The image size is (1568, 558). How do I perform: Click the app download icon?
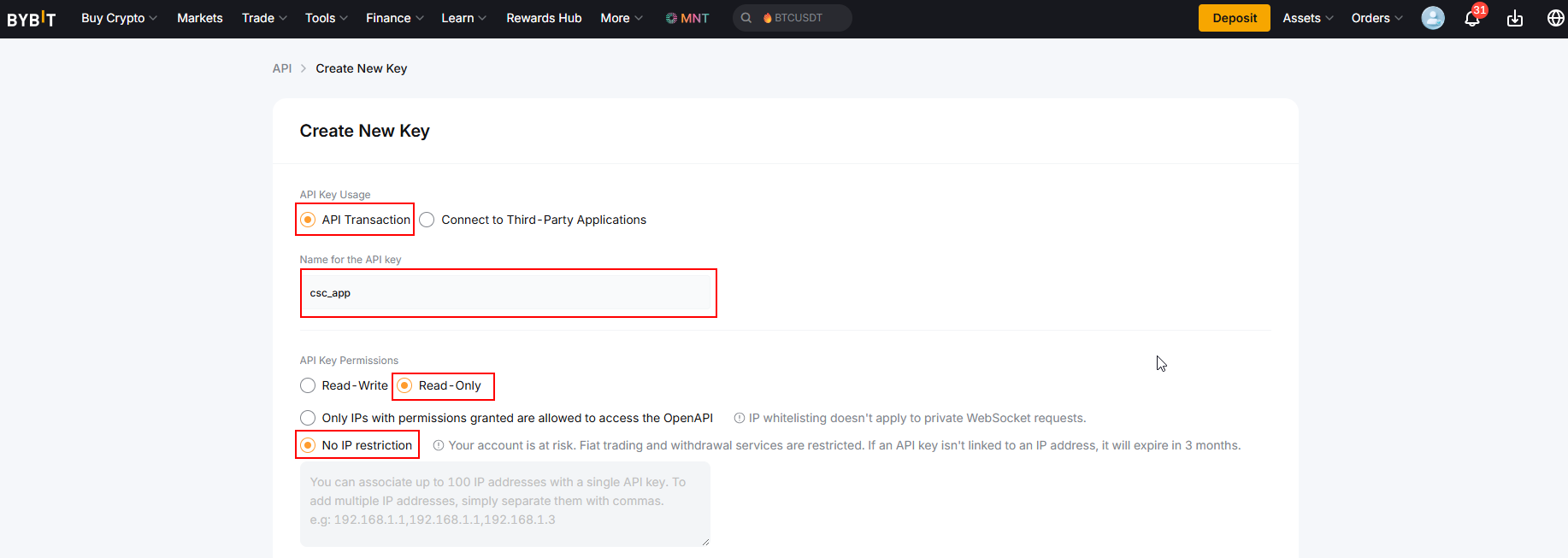coord(1515,18)
